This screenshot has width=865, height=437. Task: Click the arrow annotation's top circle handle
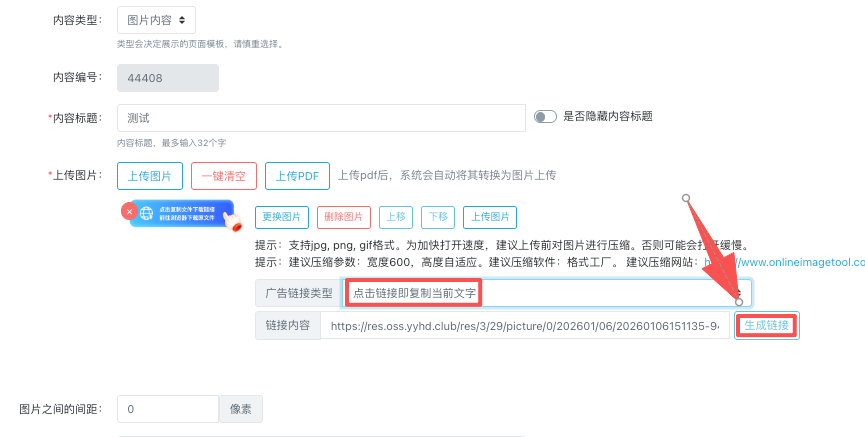pos(686,198)
